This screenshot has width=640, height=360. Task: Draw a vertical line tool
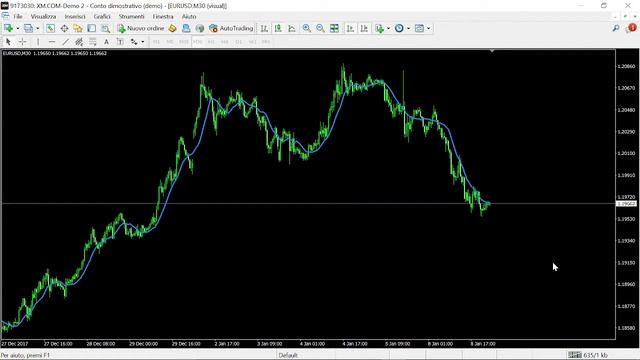point(38,42)
